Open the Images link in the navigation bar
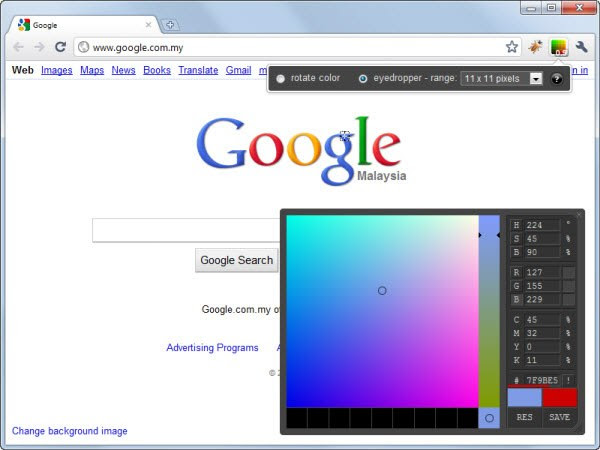The image size is (600, 450). tap(57, 70)
